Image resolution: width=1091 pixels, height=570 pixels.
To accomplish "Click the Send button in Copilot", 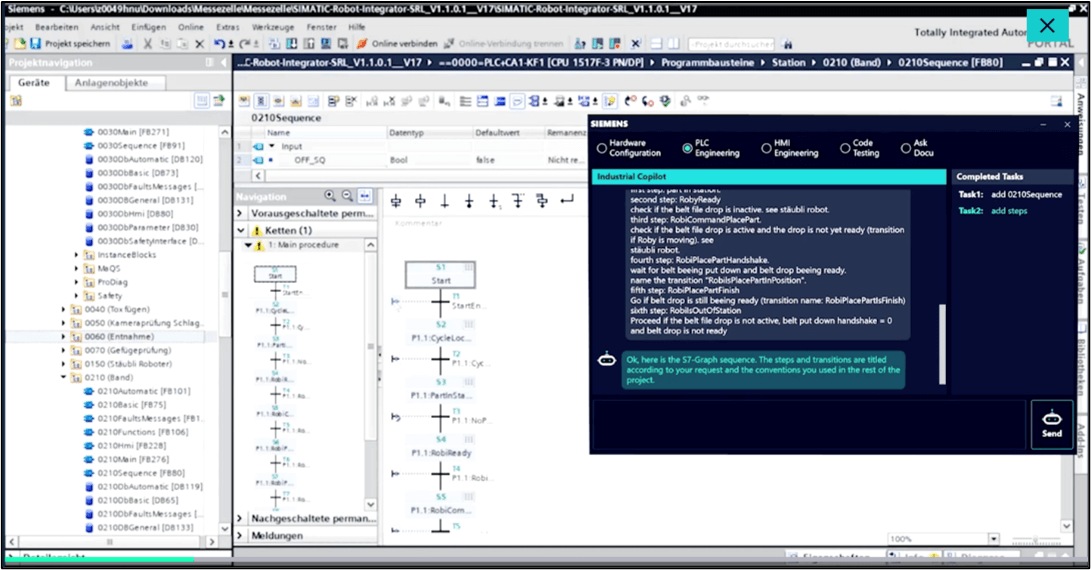I will pyautogui.click(x=1051, y=424).
